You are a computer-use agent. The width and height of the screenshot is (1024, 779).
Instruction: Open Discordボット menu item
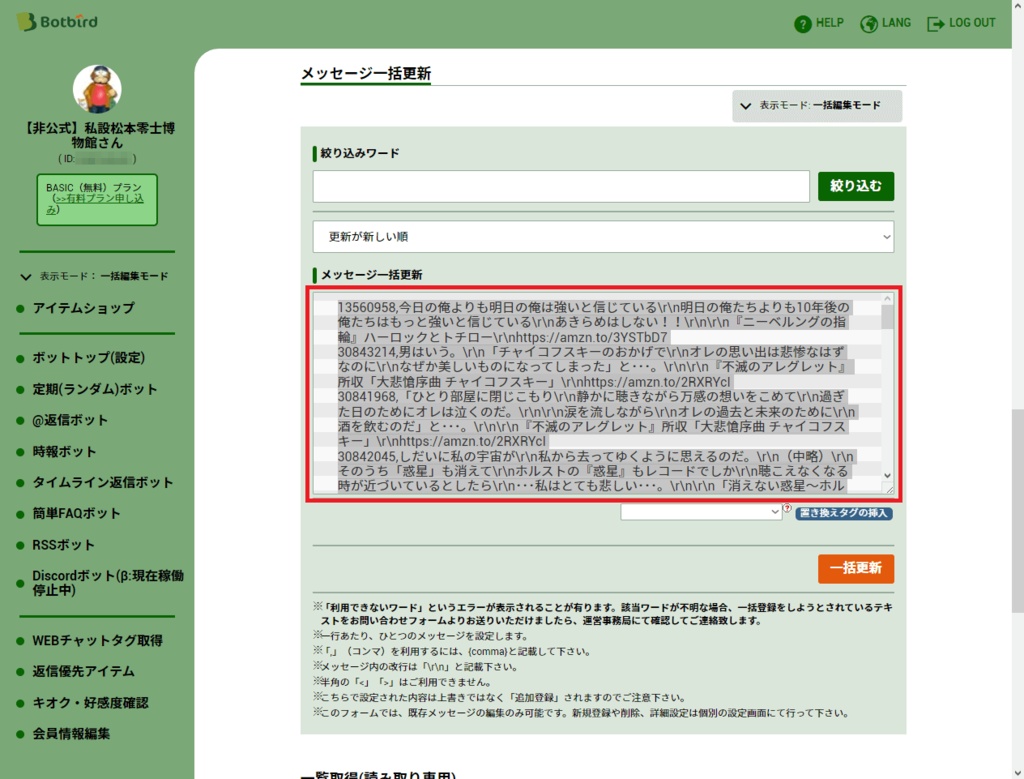coord(108,583)
